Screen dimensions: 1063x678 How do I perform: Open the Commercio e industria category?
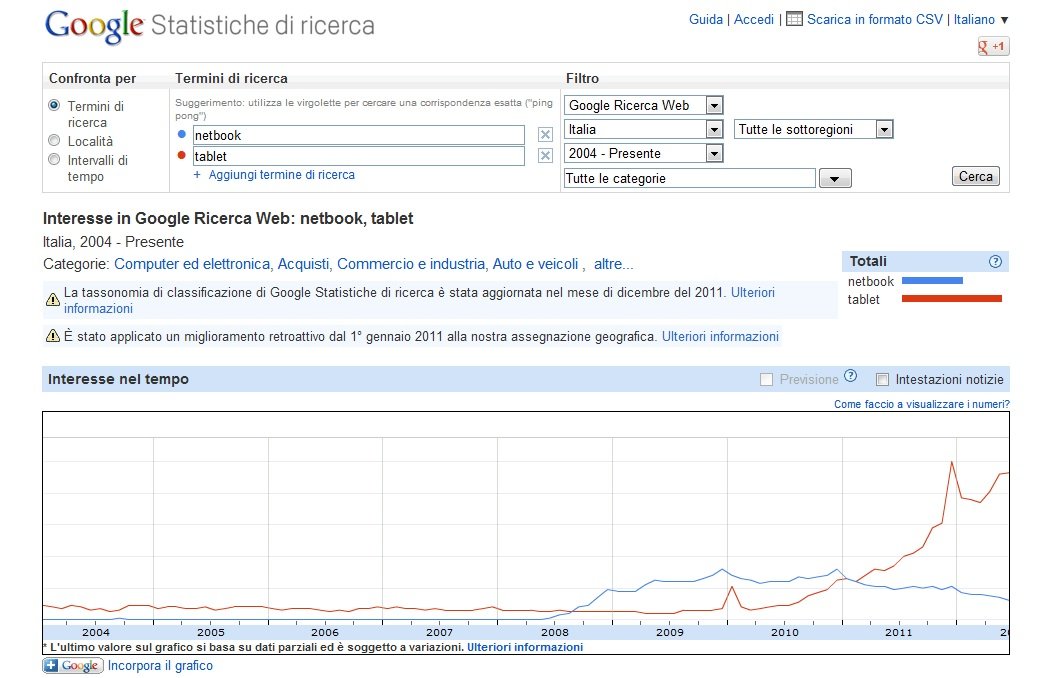pos(411,264)
